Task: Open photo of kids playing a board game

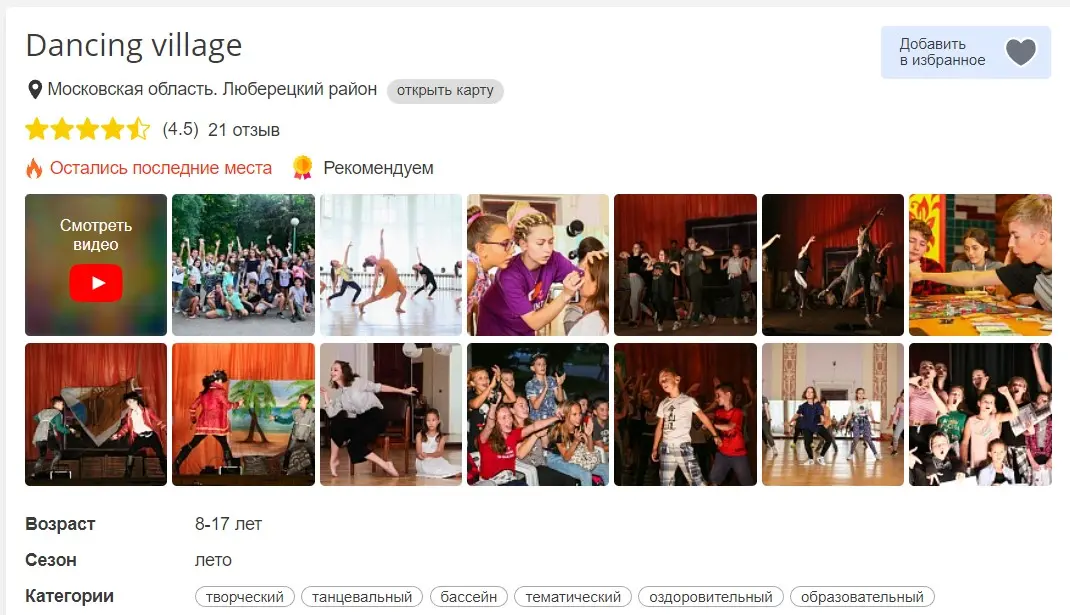Action: [980, 265]
